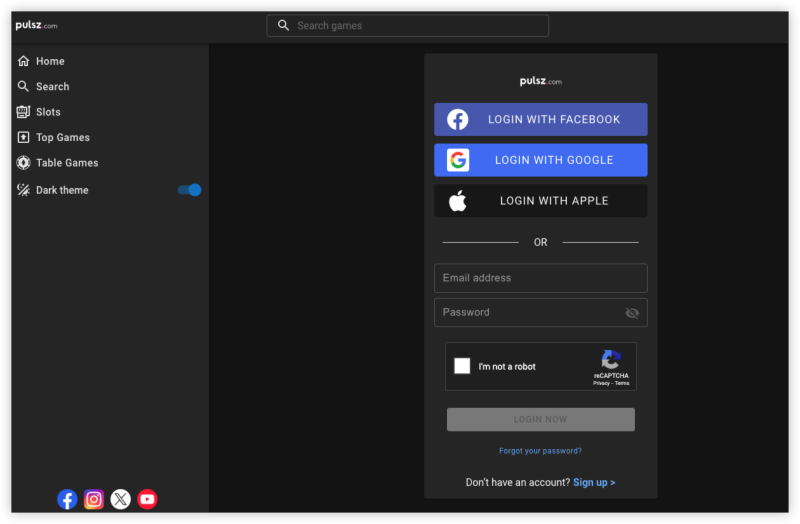This screenshot has width=800, height=524.
Task: Click the Slots machine icon
Action: pos(23,112)
